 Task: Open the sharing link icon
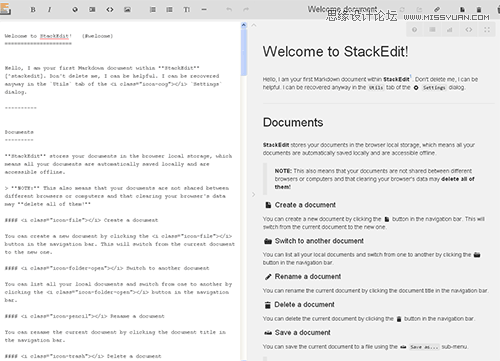point(437,10)
